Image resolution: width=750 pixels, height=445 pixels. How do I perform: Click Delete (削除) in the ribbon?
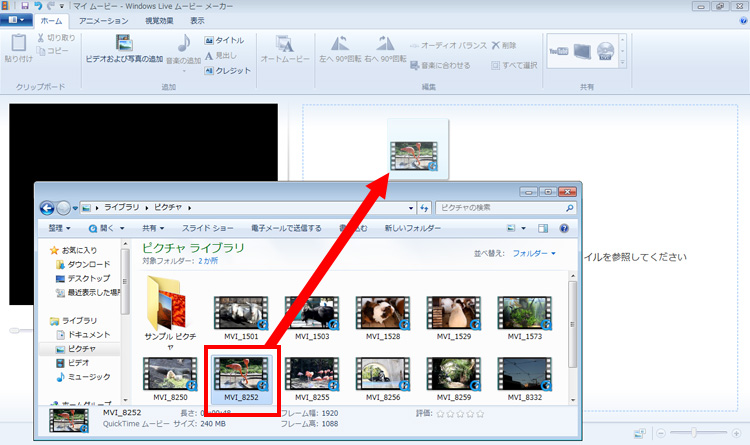tap(504, 45)
